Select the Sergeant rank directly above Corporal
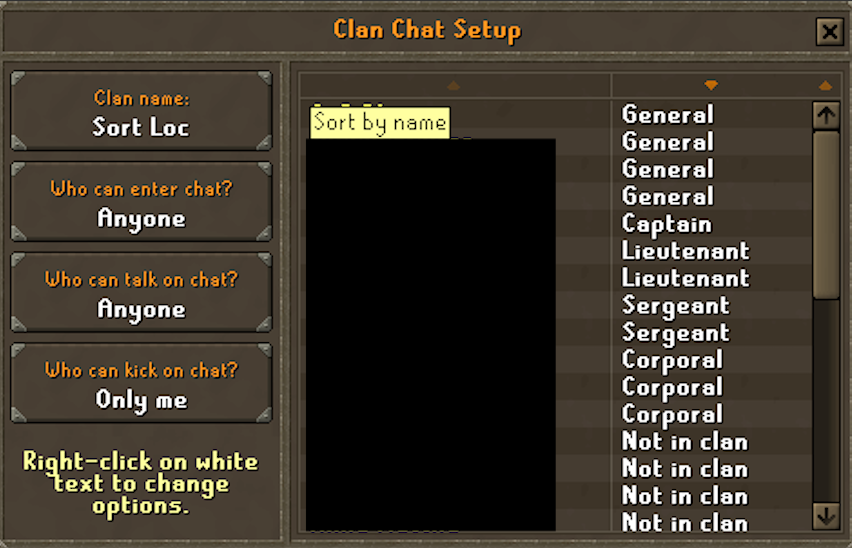 676,333
